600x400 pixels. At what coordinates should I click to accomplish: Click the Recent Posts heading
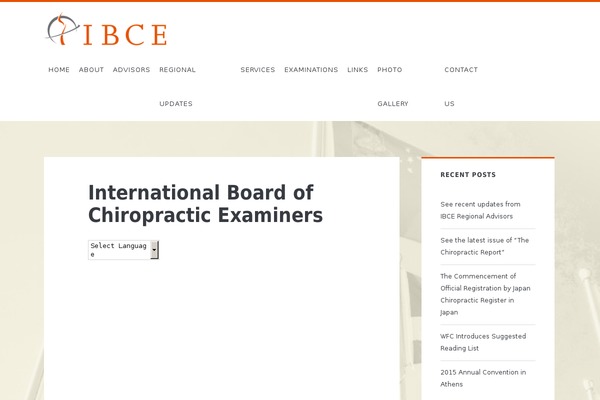pos(468,175)
